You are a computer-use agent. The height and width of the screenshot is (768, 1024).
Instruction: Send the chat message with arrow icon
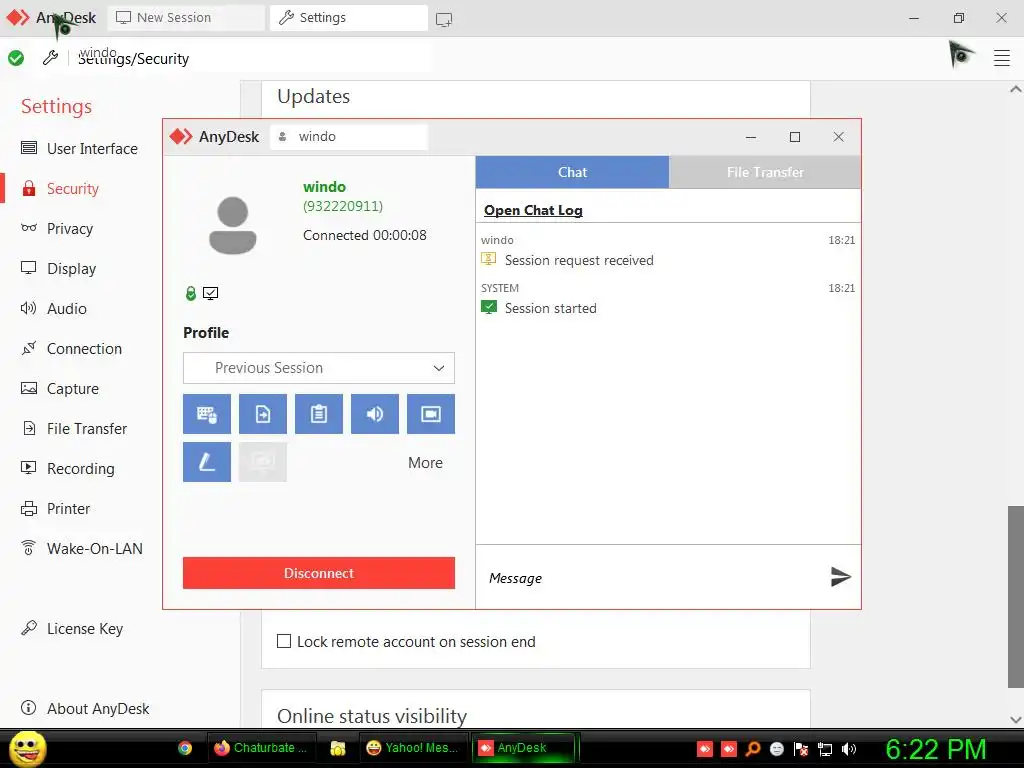click(840, 577)
